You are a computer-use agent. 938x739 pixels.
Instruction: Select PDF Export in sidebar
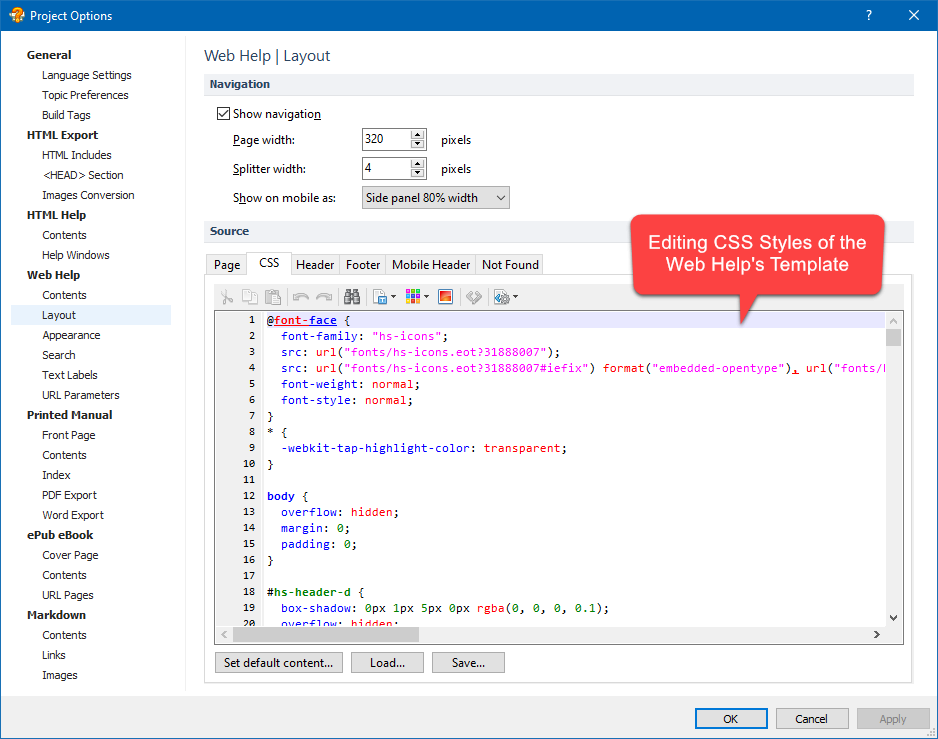69,495
